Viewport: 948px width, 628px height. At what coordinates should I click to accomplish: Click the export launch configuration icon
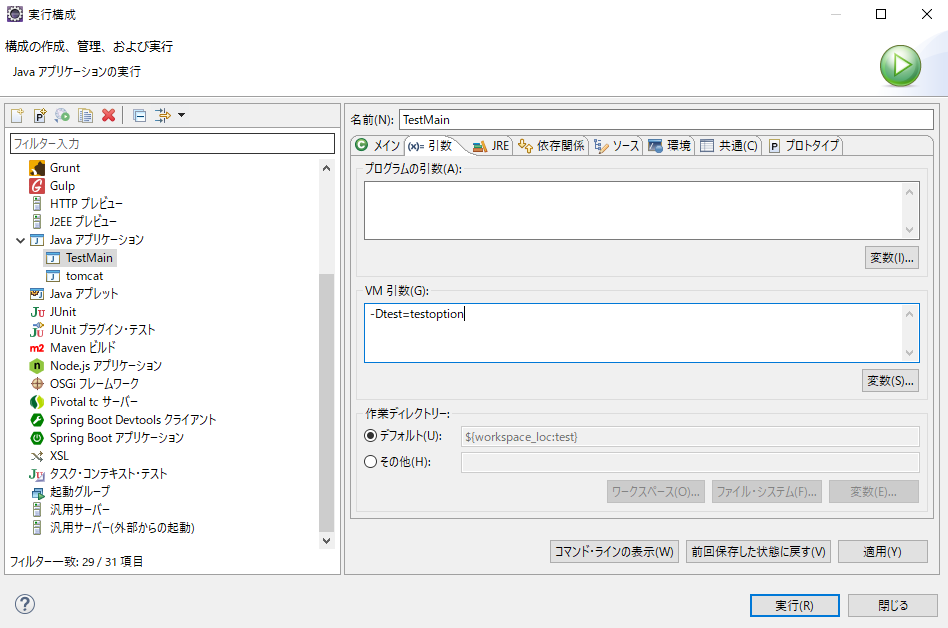pyautogui.click(x=62, y=115)
